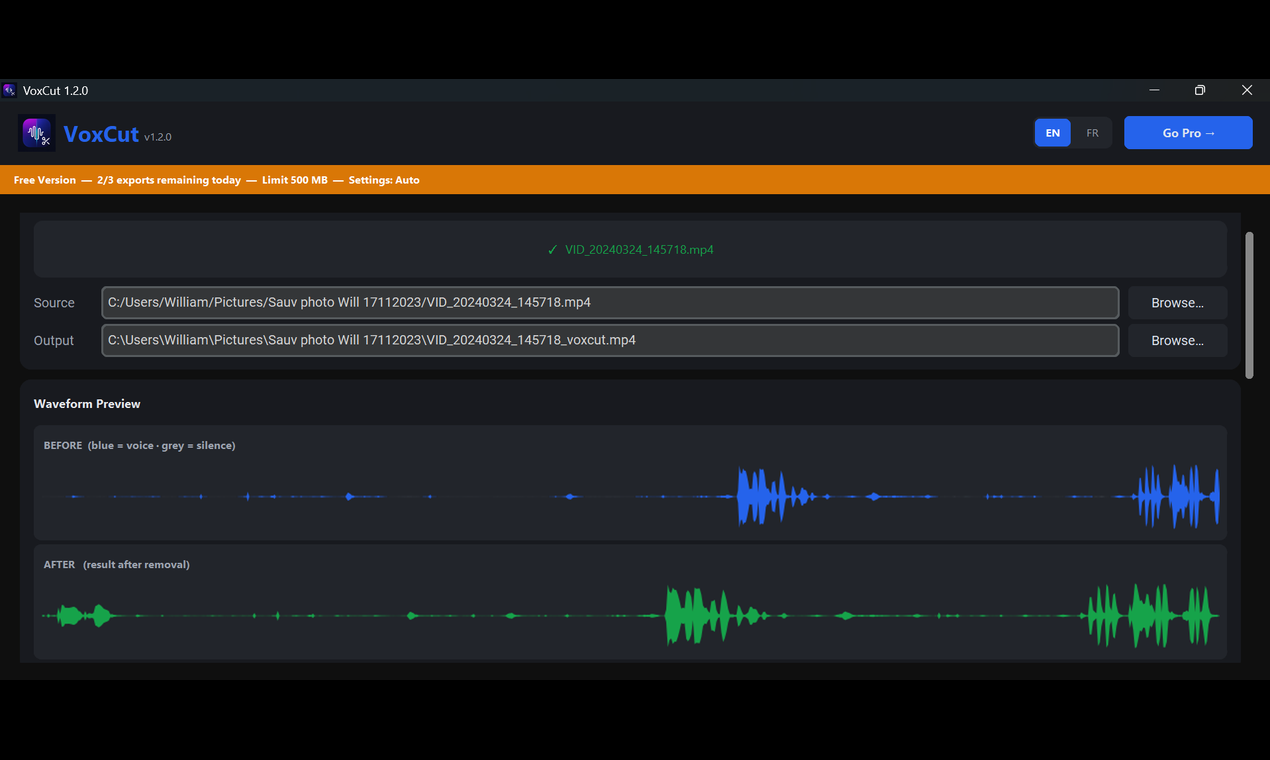Image resolution: width=1270 pixels, height=760 pixels.
Task: Click the vertical scrollbar thumb
Action: click(1249, 305)
